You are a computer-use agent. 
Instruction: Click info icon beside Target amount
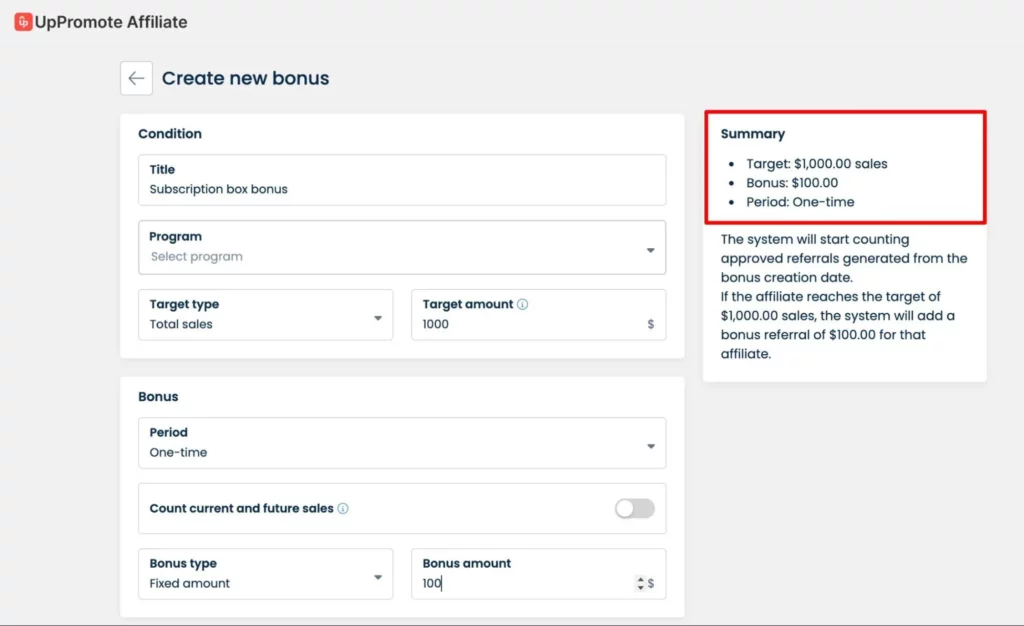pos(523,304)
